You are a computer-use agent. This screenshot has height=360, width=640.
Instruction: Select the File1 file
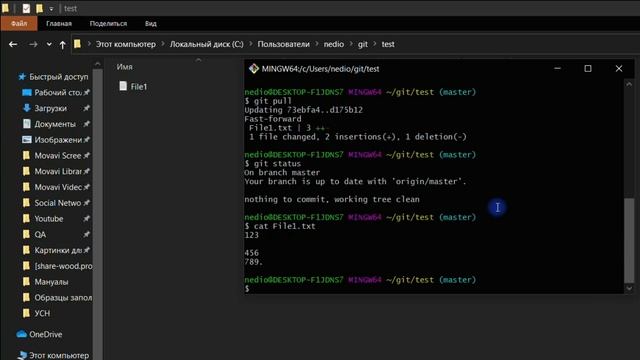pyautogui.click(x=139, y=87)
